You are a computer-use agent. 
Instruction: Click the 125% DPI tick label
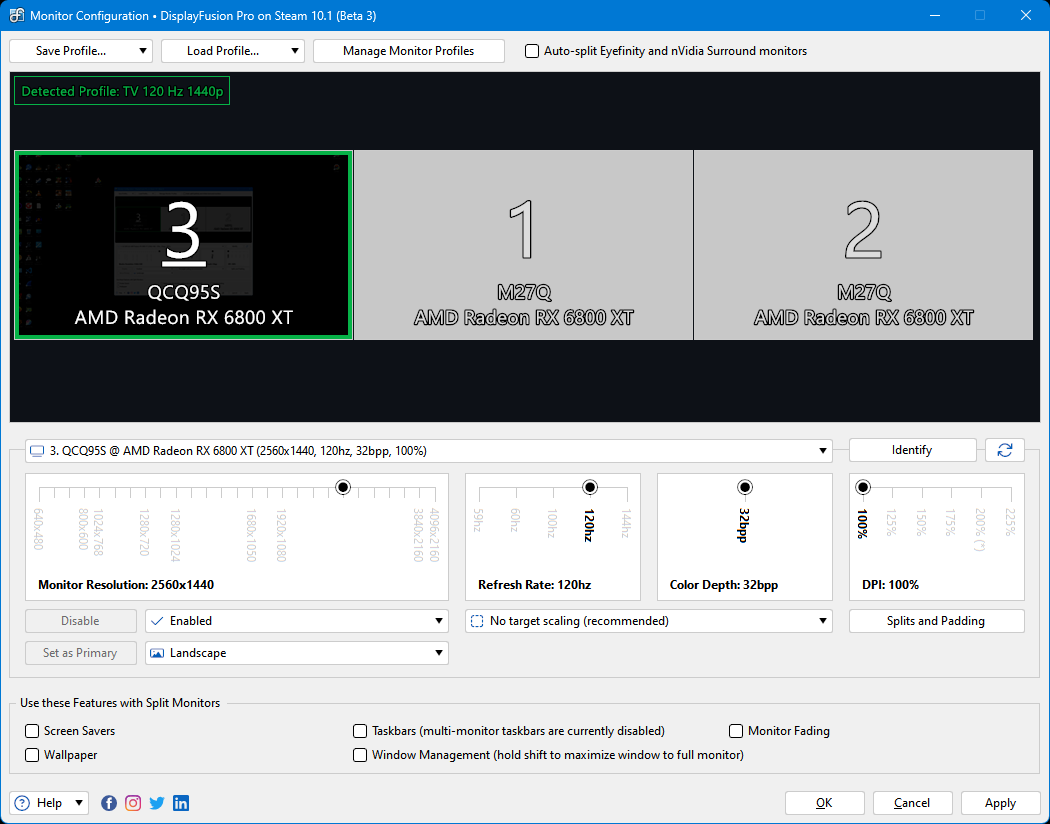coord(891,523)
